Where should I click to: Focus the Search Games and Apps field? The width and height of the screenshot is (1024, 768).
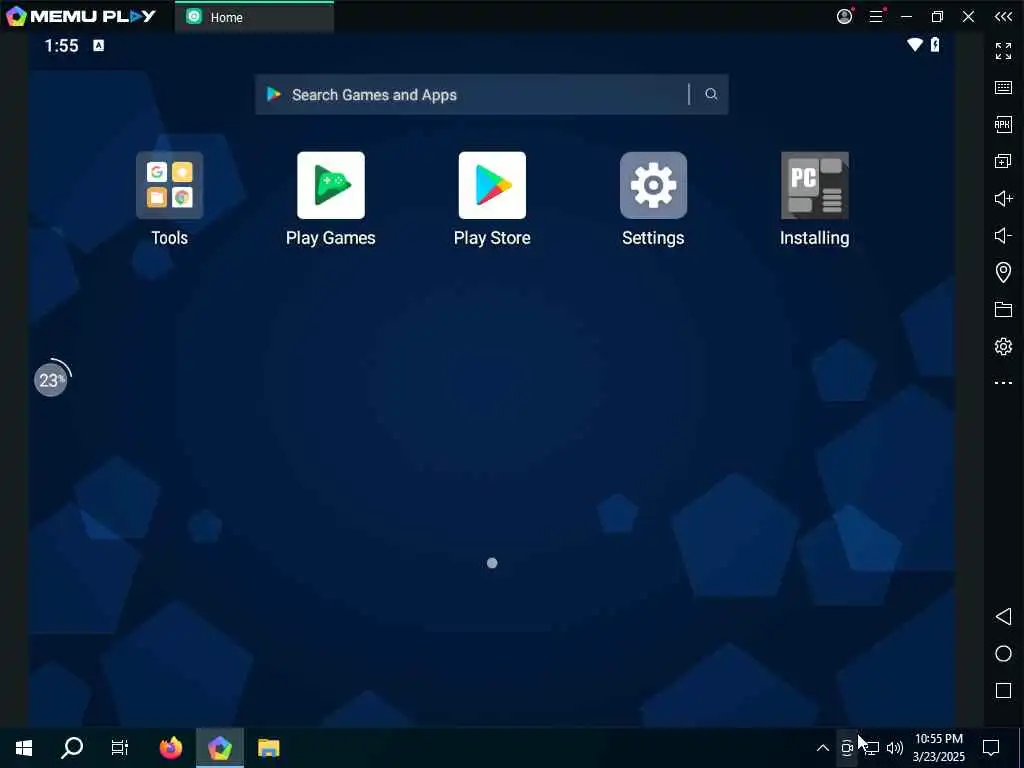coord(491,95)
